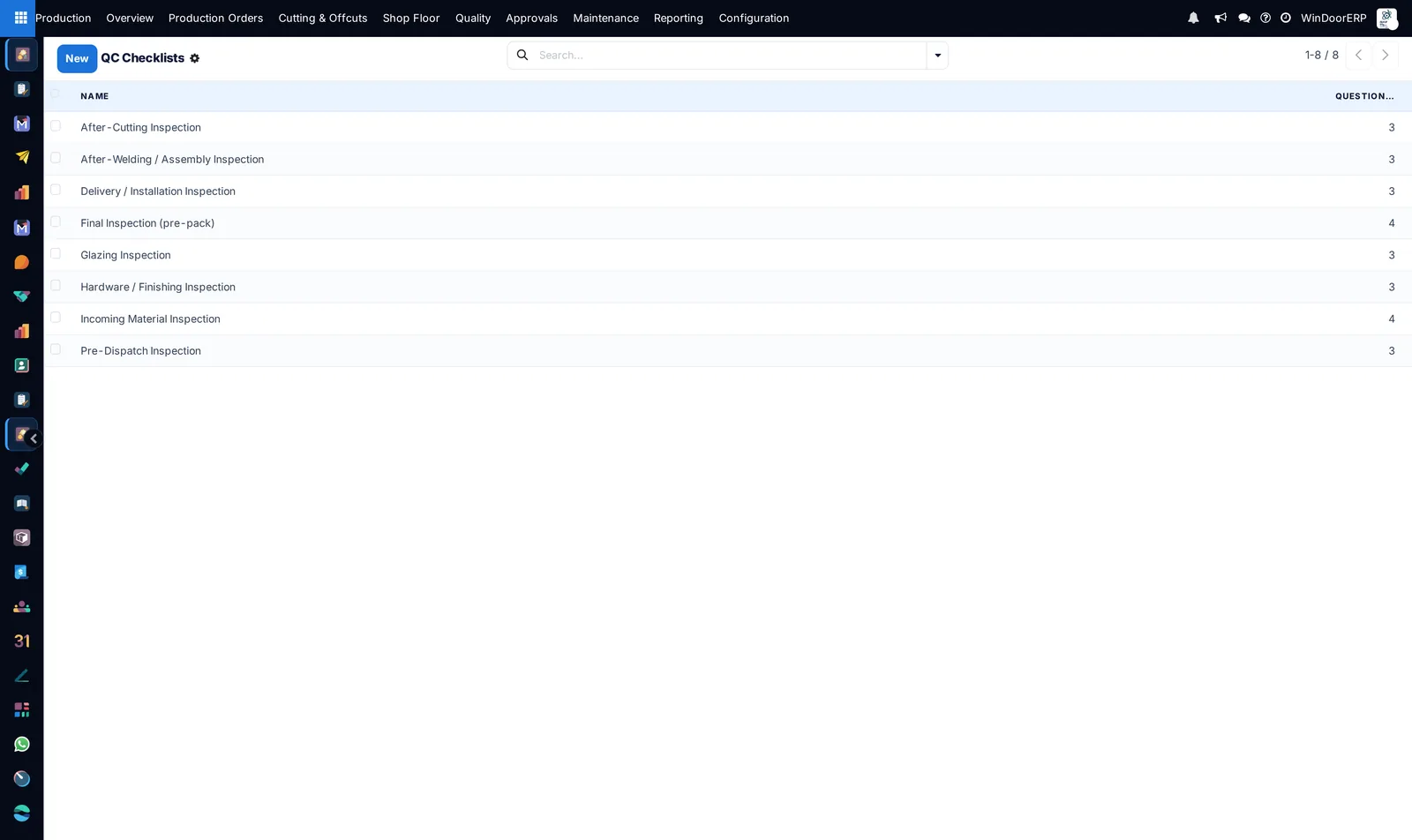Image resolution: width=1412 pixels, height=840 pixels.
Task: Open the apps grid menu icon
Action: pos(20,18)
